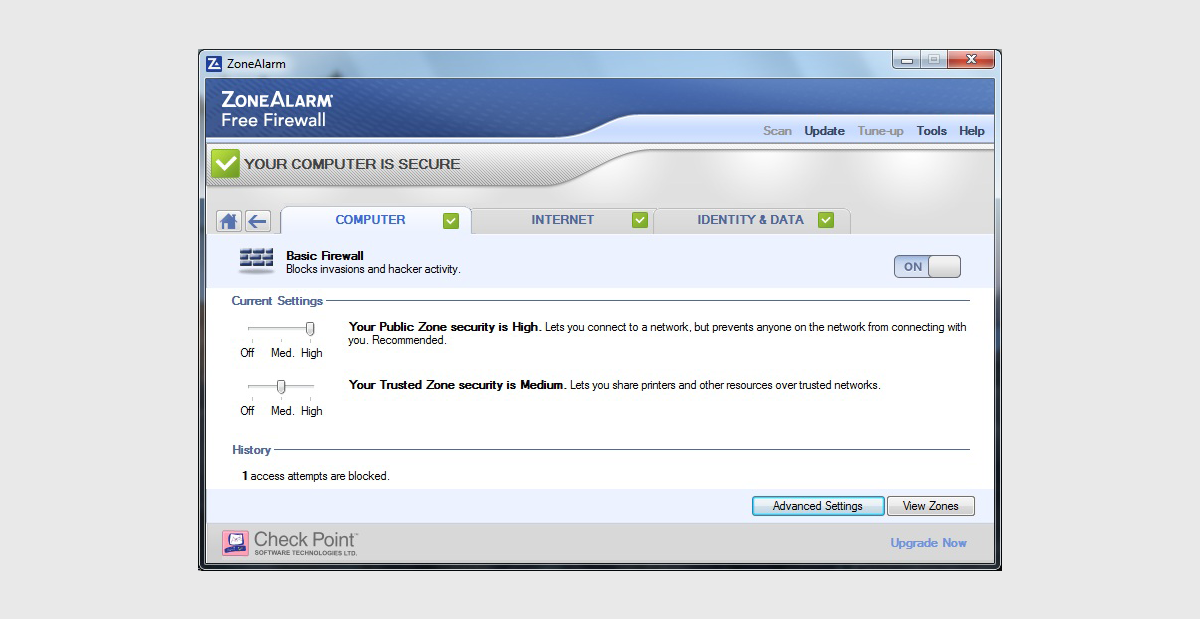Click 'Your Trusted Zone security is Medium.' text
This screenshot has height=619, width=1200.
coord(458,385)
